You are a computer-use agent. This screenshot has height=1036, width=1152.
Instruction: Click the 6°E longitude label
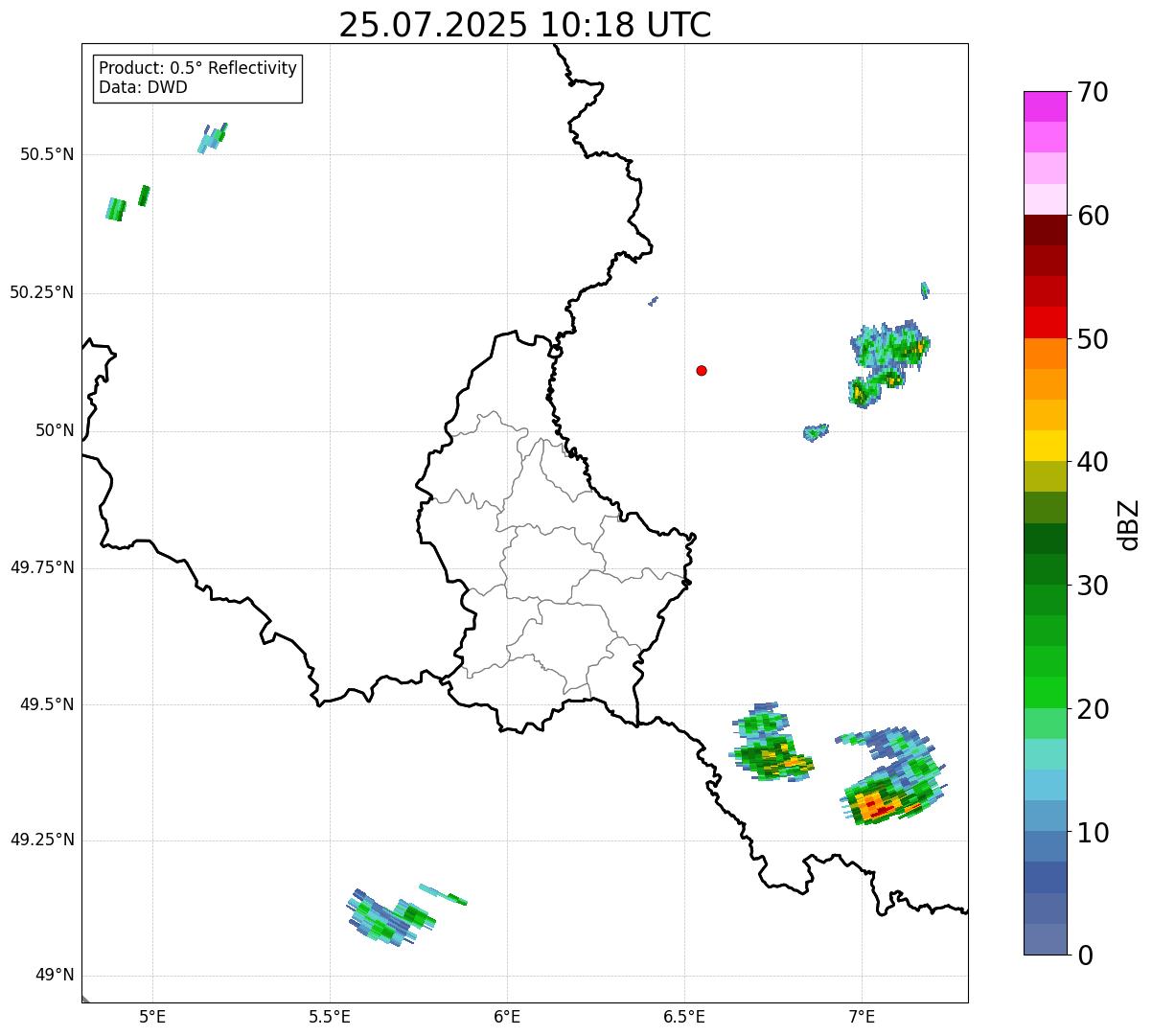[x=507, y=1018]
